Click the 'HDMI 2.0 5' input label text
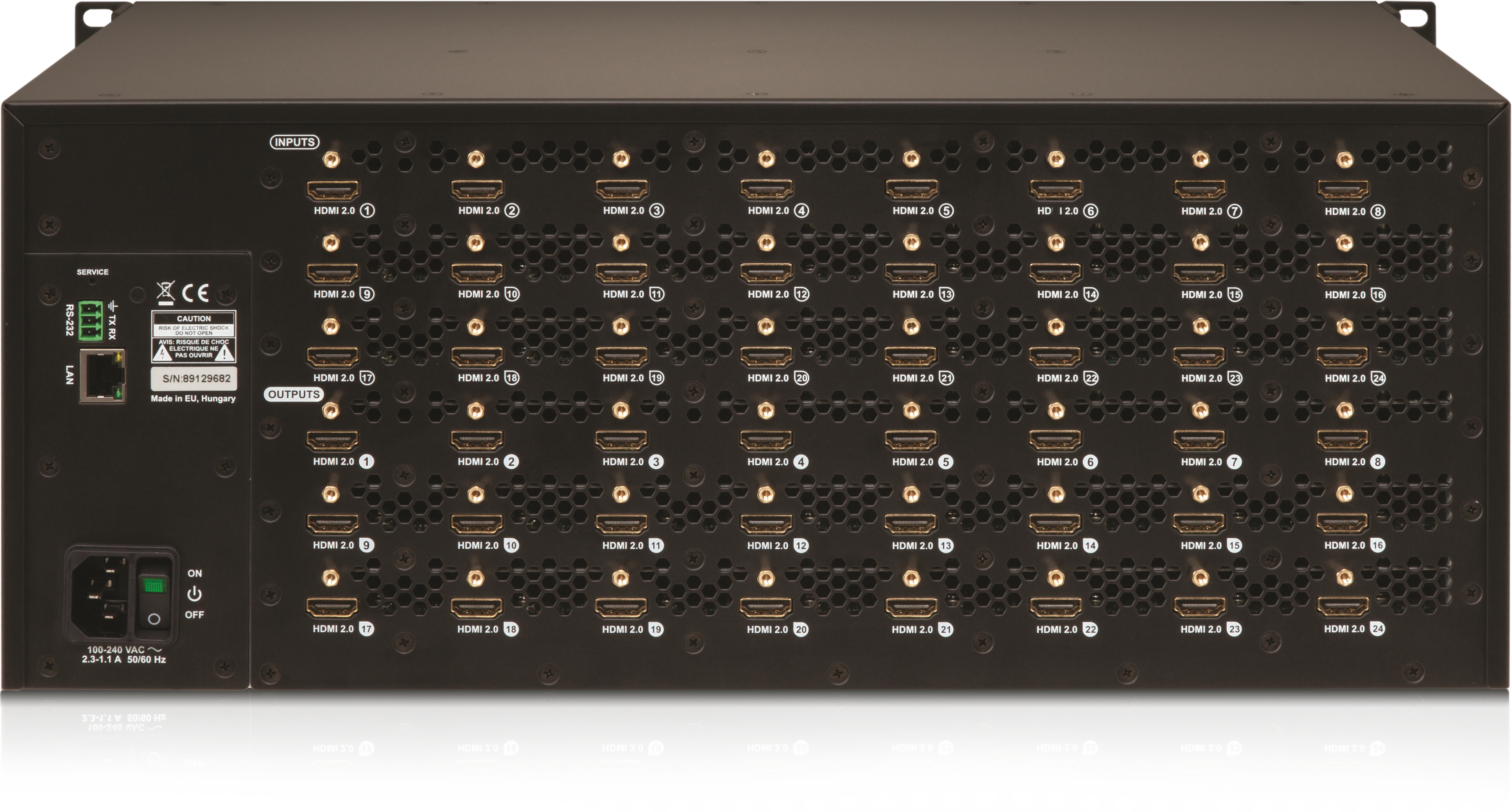1512x812 pixels. click(x=923, y=211)
